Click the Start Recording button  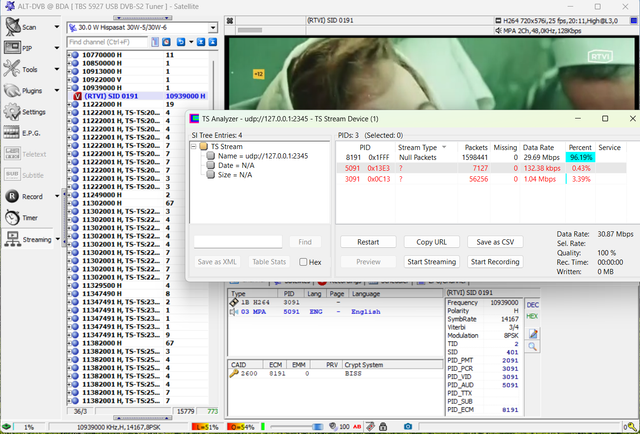tap(495, 262)
